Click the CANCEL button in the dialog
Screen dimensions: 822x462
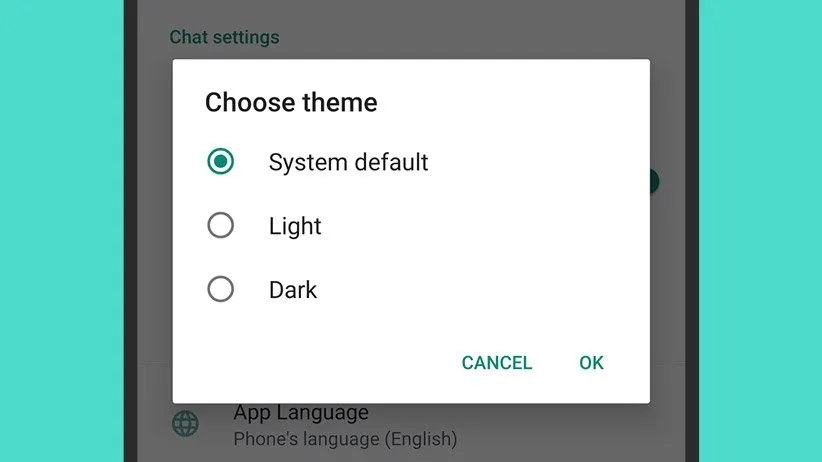[x=496, y=363]
